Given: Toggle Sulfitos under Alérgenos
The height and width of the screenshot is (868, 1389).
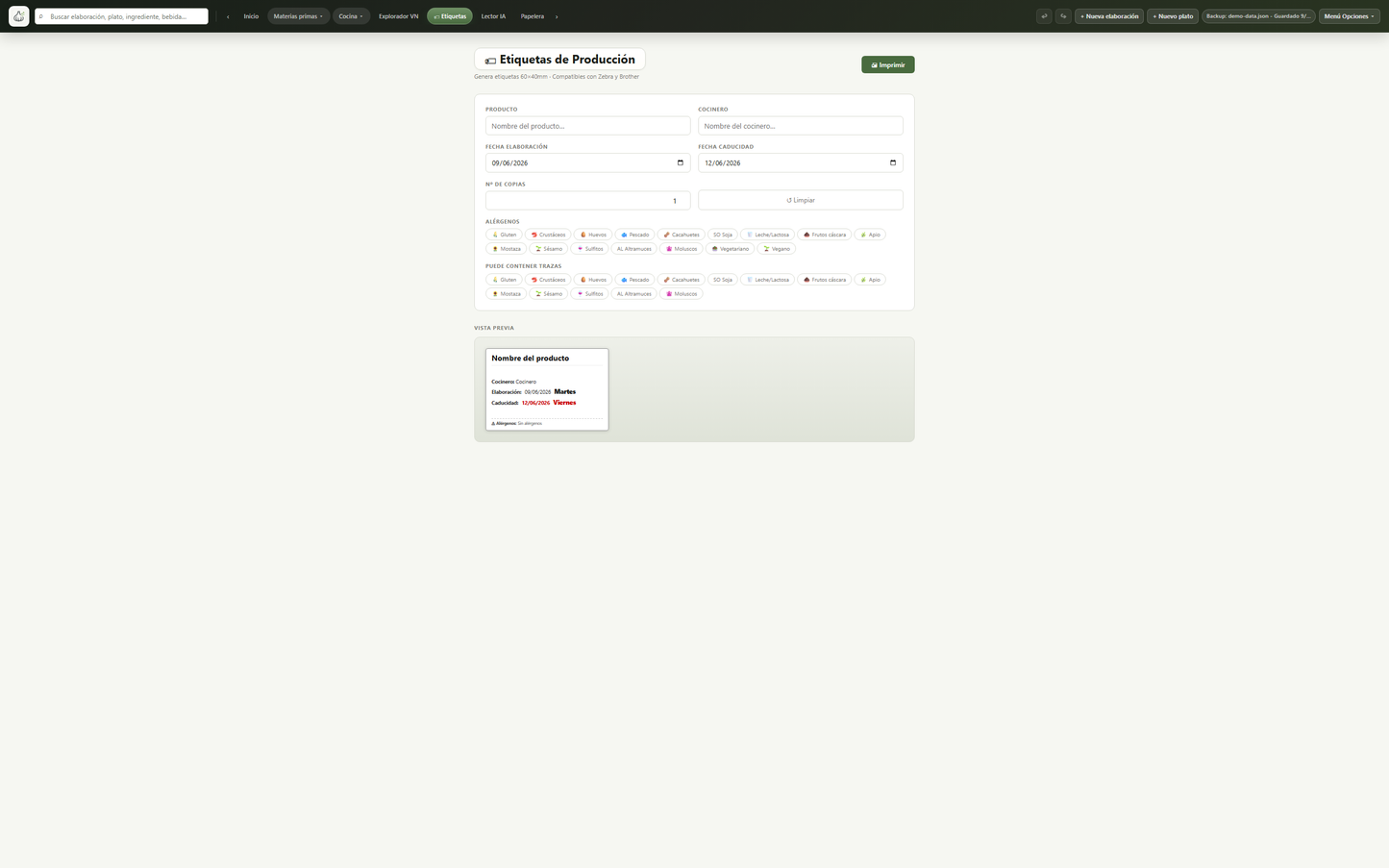Looking at the screenshot, I should click(x=589, y=249).
